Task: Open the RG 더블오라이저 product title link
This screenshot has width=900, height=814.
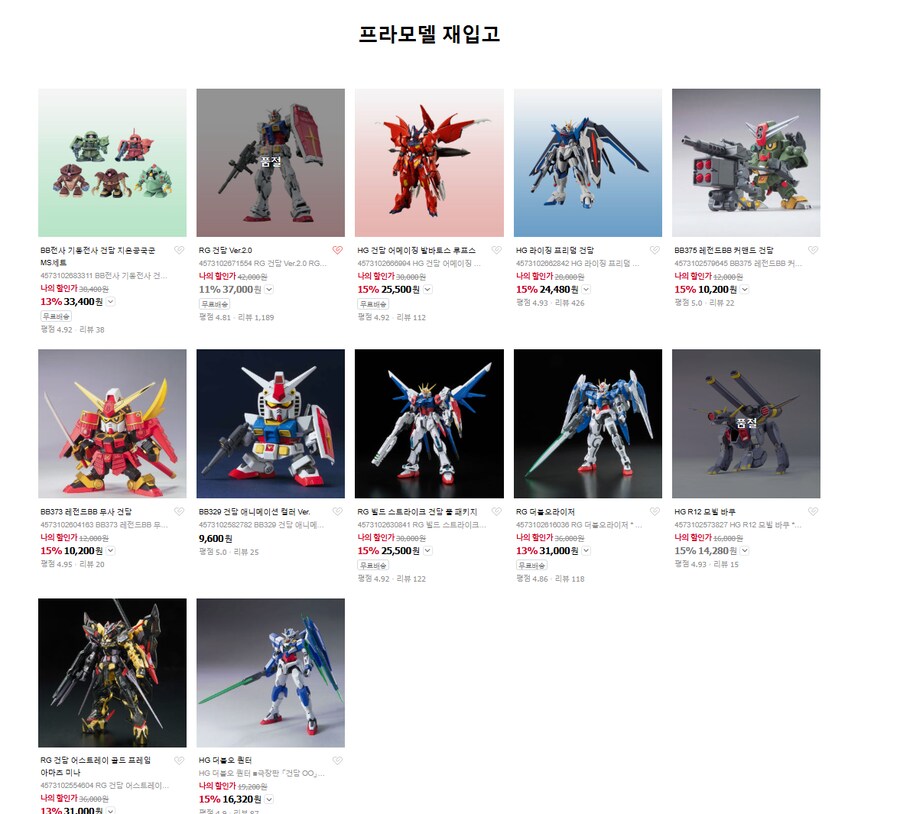Action: click(x=545, y=511)
